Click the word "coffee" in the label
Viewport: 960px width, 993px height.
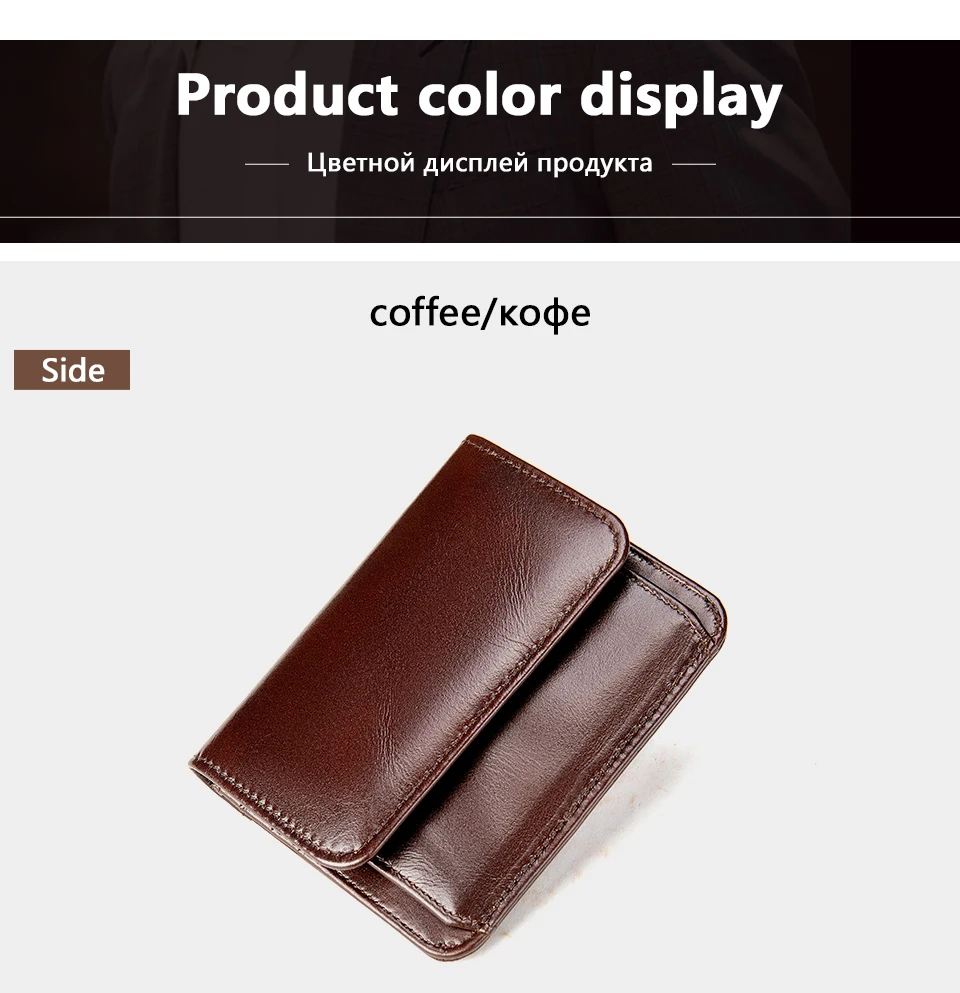(x=424, y=312)
